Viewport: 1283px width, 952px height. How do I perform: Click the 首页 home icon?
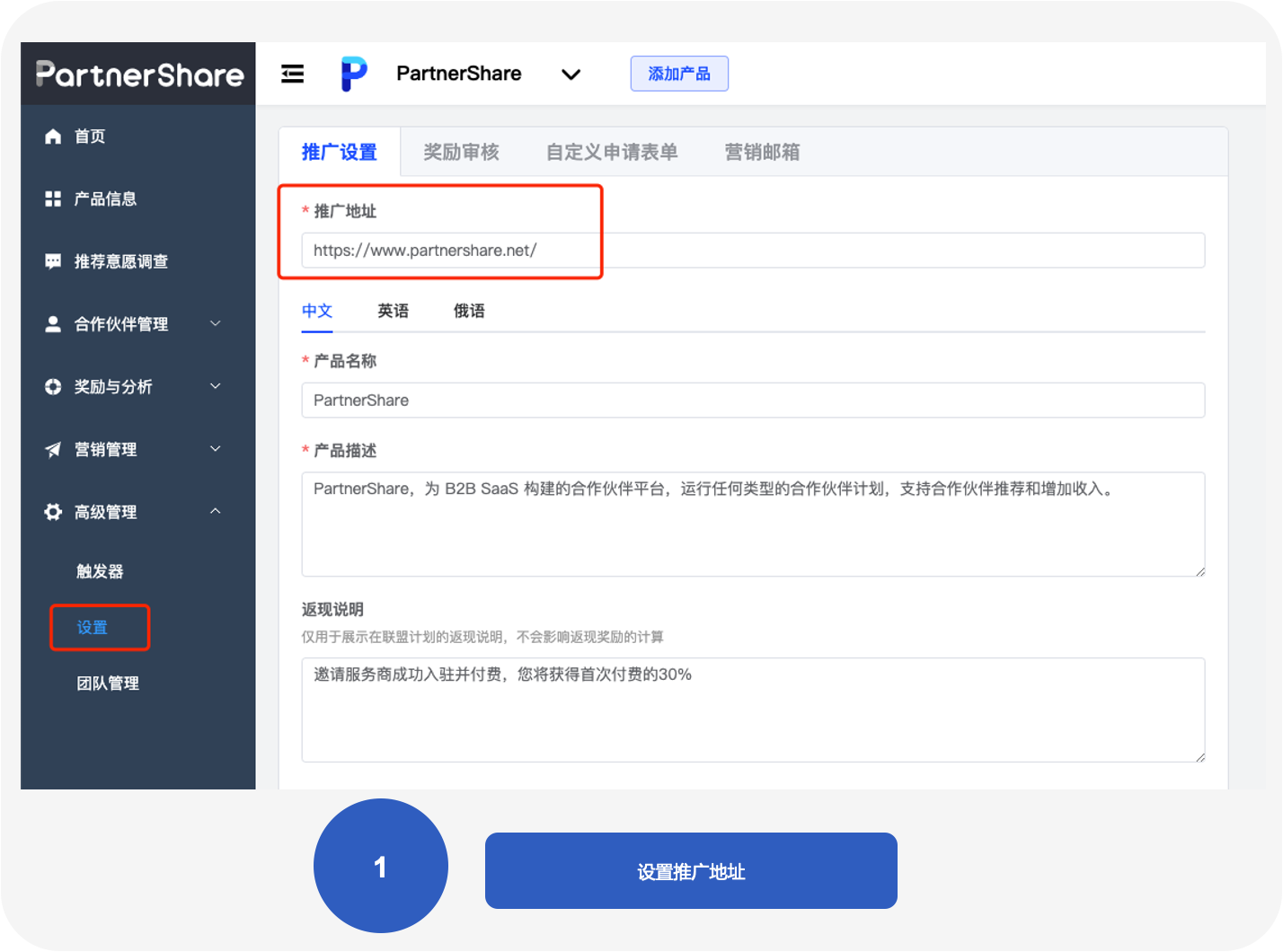pyautogui.click(x=53, y=136)
